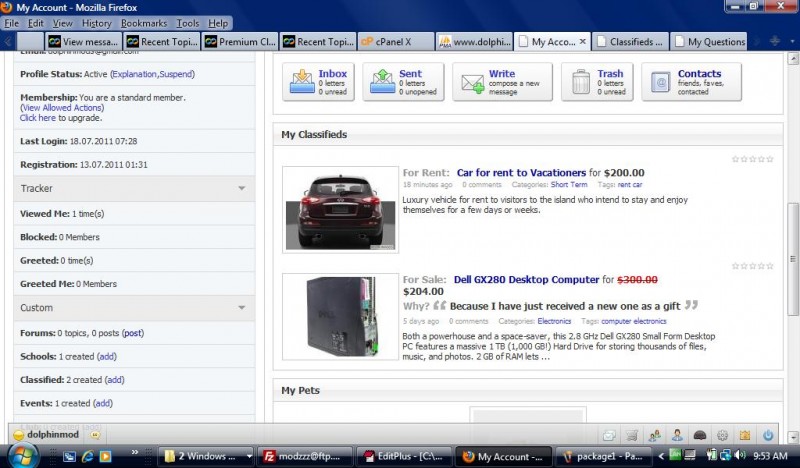Click the page vertical scrollbar thumb
The width and height of the screenshot is (800, 468).
pos(793,258)
